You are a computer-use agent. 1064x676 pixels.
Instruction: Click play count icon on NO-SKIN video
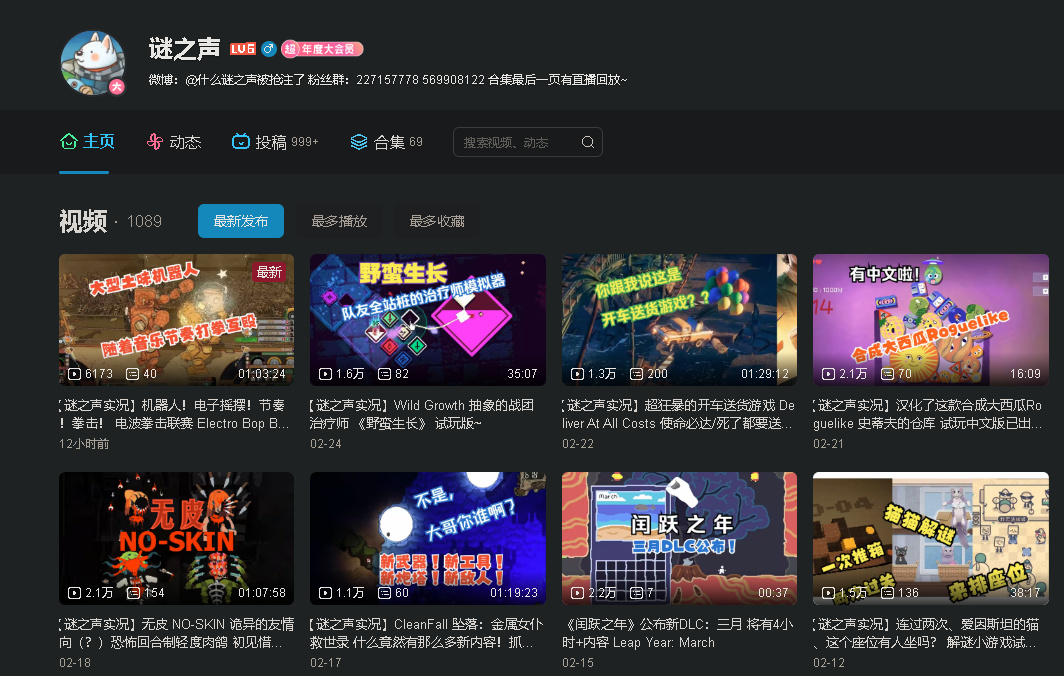pyautogui.click(x=75, y=593)
